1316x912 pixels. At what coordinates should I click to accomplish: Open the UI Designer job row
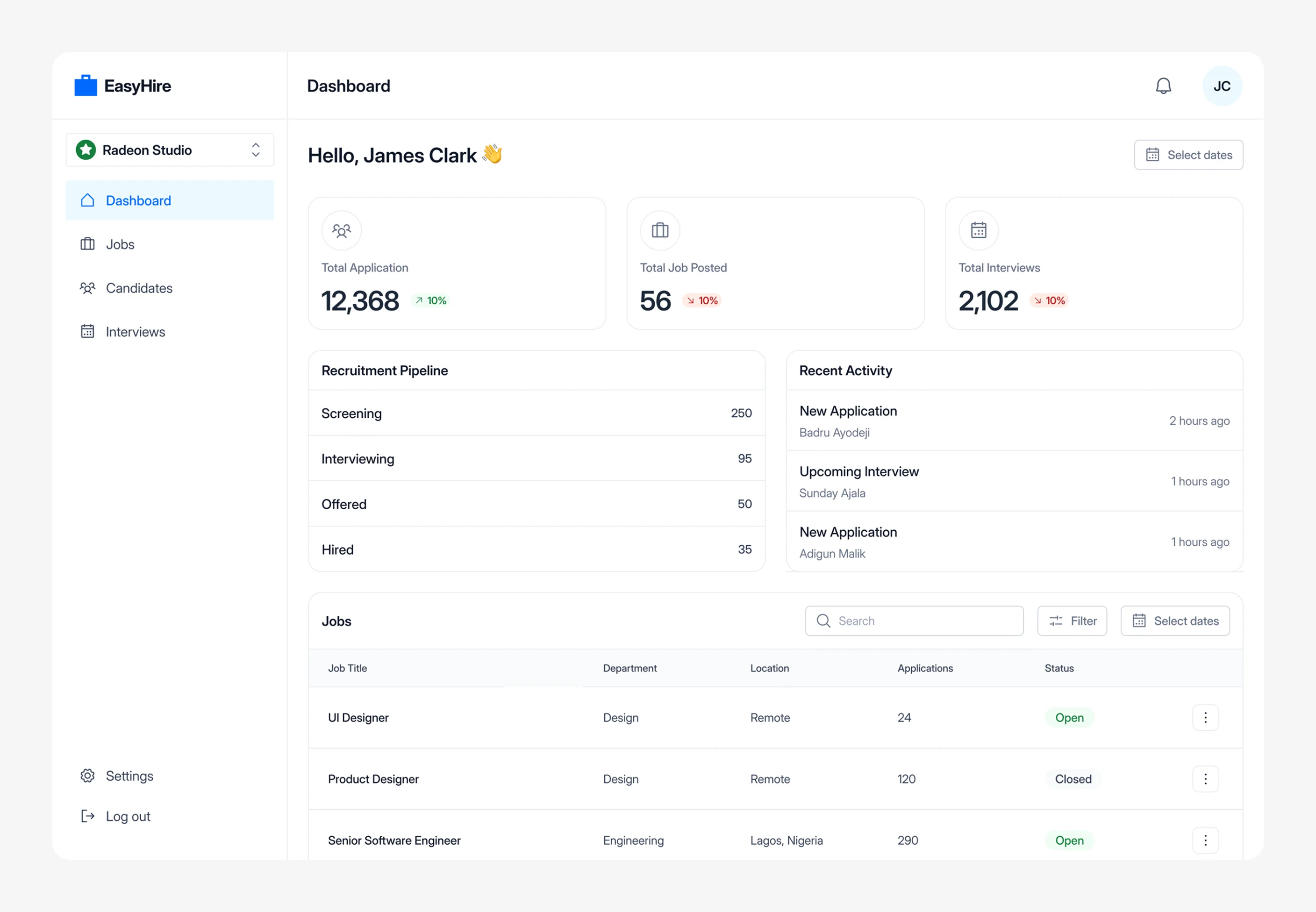pyautogui.click(x=775, y=717)
